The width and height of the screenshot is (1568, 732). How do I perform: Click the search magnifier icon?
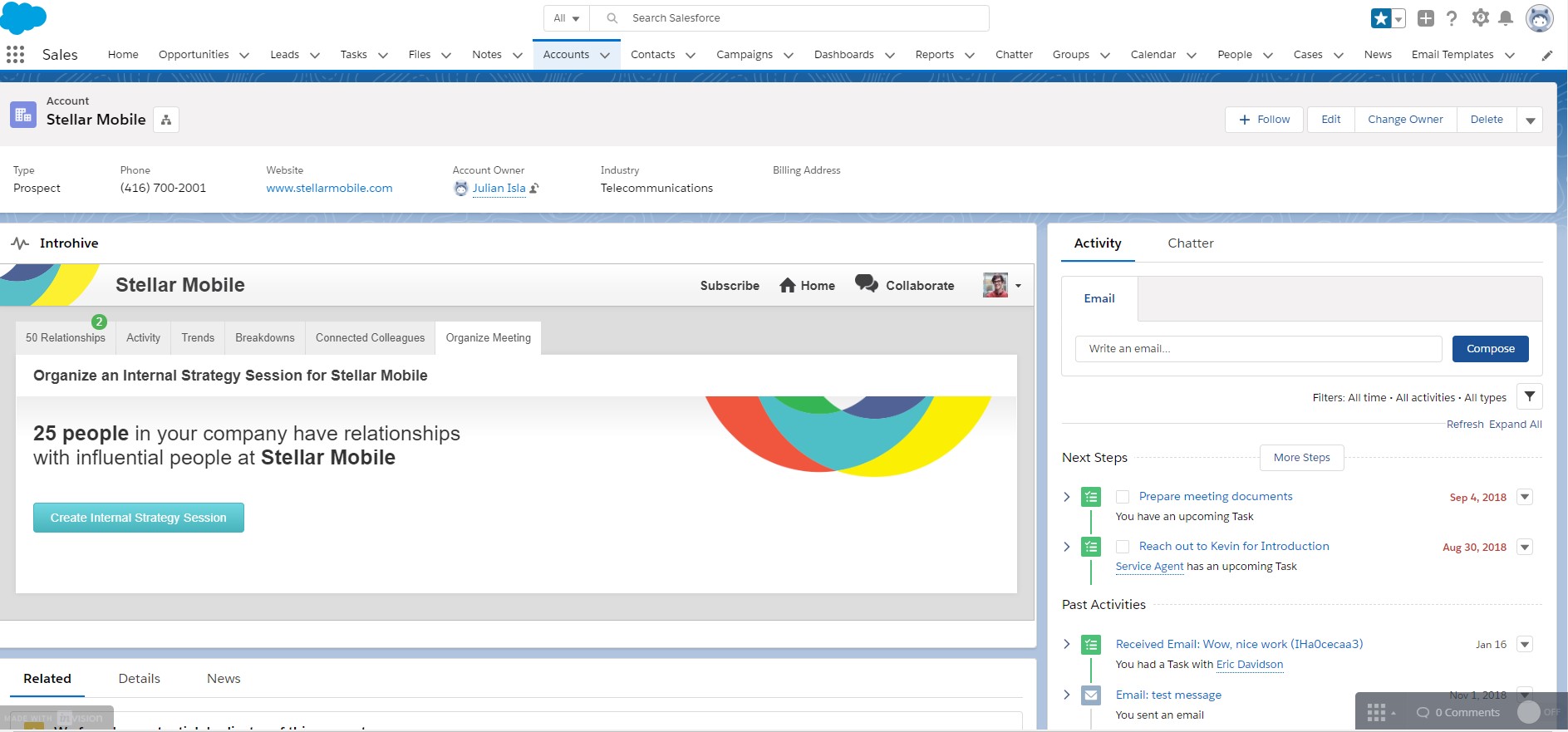[612, 18]
